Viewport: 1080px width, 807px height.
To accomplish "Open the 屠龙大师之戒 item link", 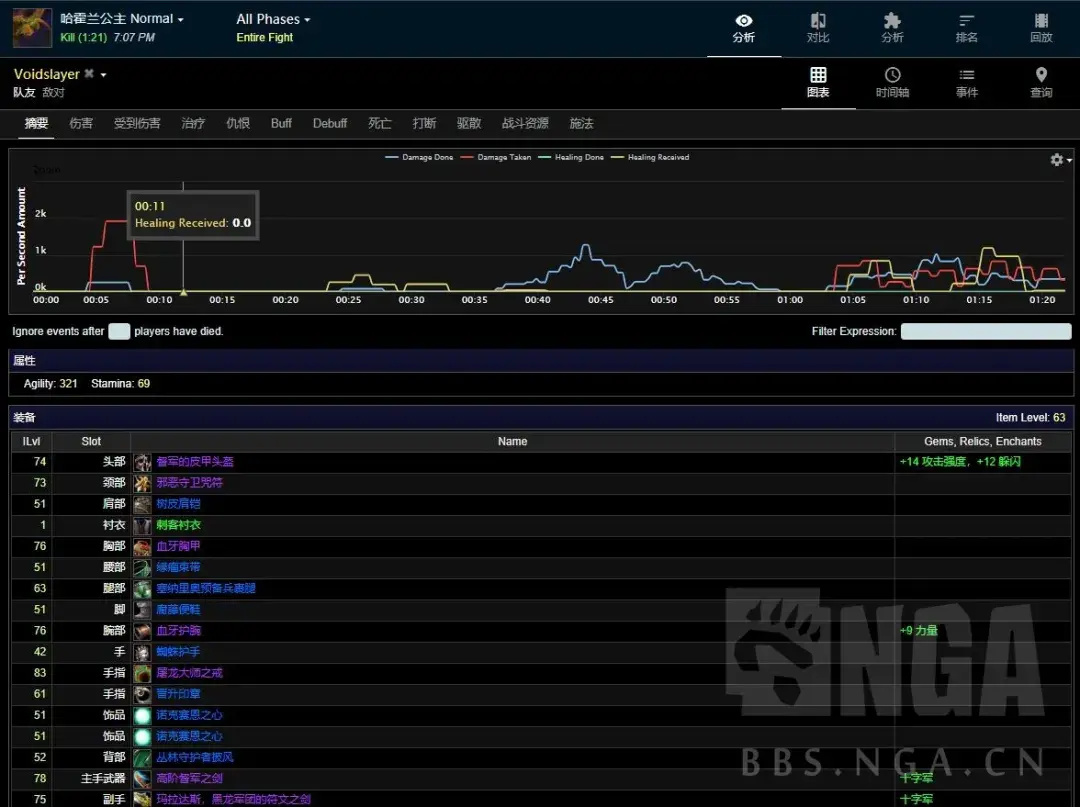I will [189, 673].
